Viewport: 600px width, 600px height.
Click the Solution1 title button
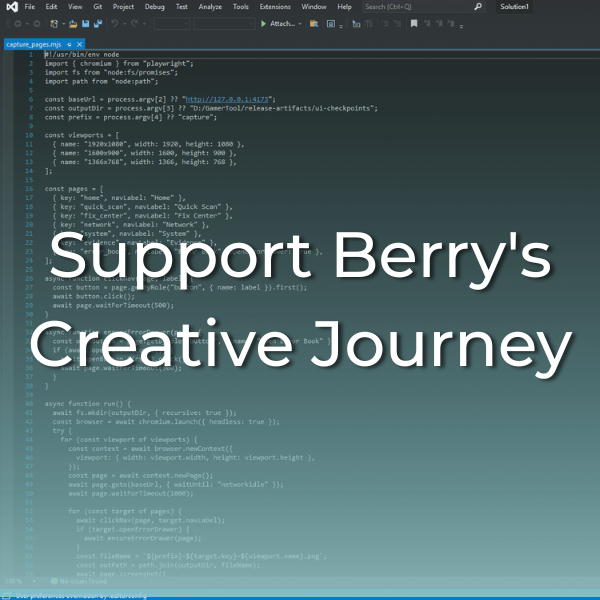514,7
